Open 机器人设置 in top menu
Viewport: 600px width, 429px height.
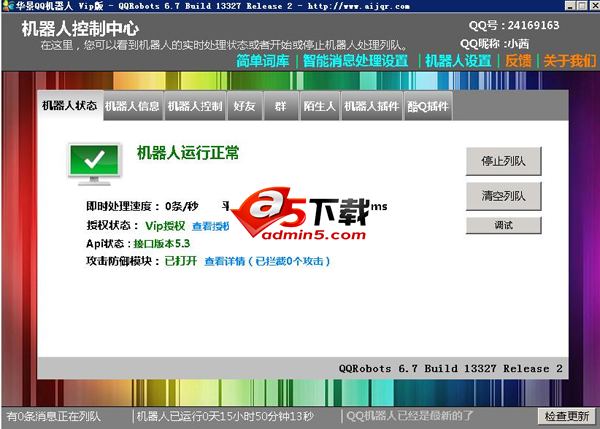458,61
